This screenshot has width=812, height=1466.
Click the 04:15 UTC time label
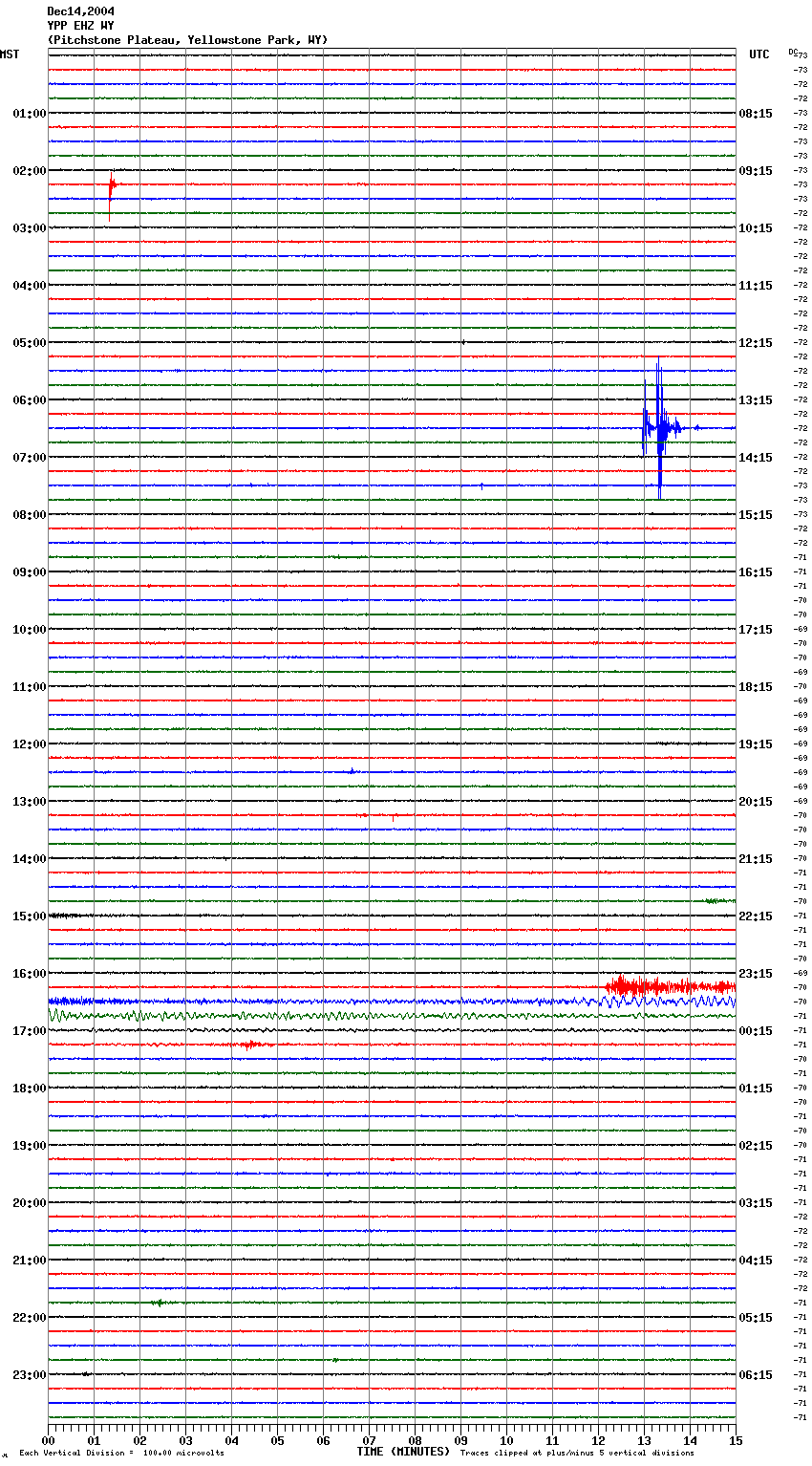tap(756, 1261)
